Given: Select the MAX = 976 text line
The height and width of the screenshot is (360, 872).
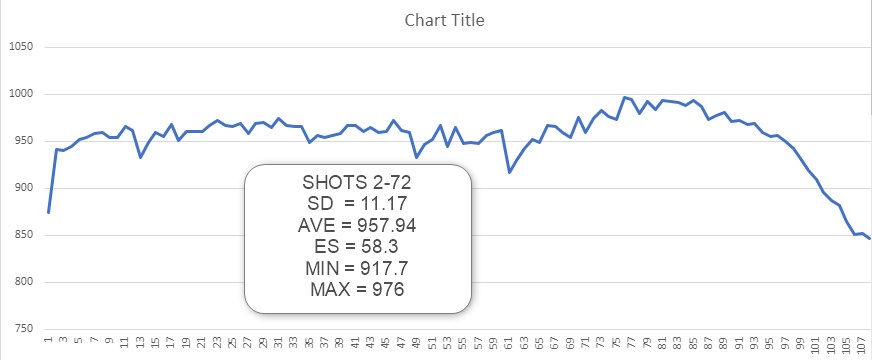Looking at the screenshot, I should click(358, 290).
